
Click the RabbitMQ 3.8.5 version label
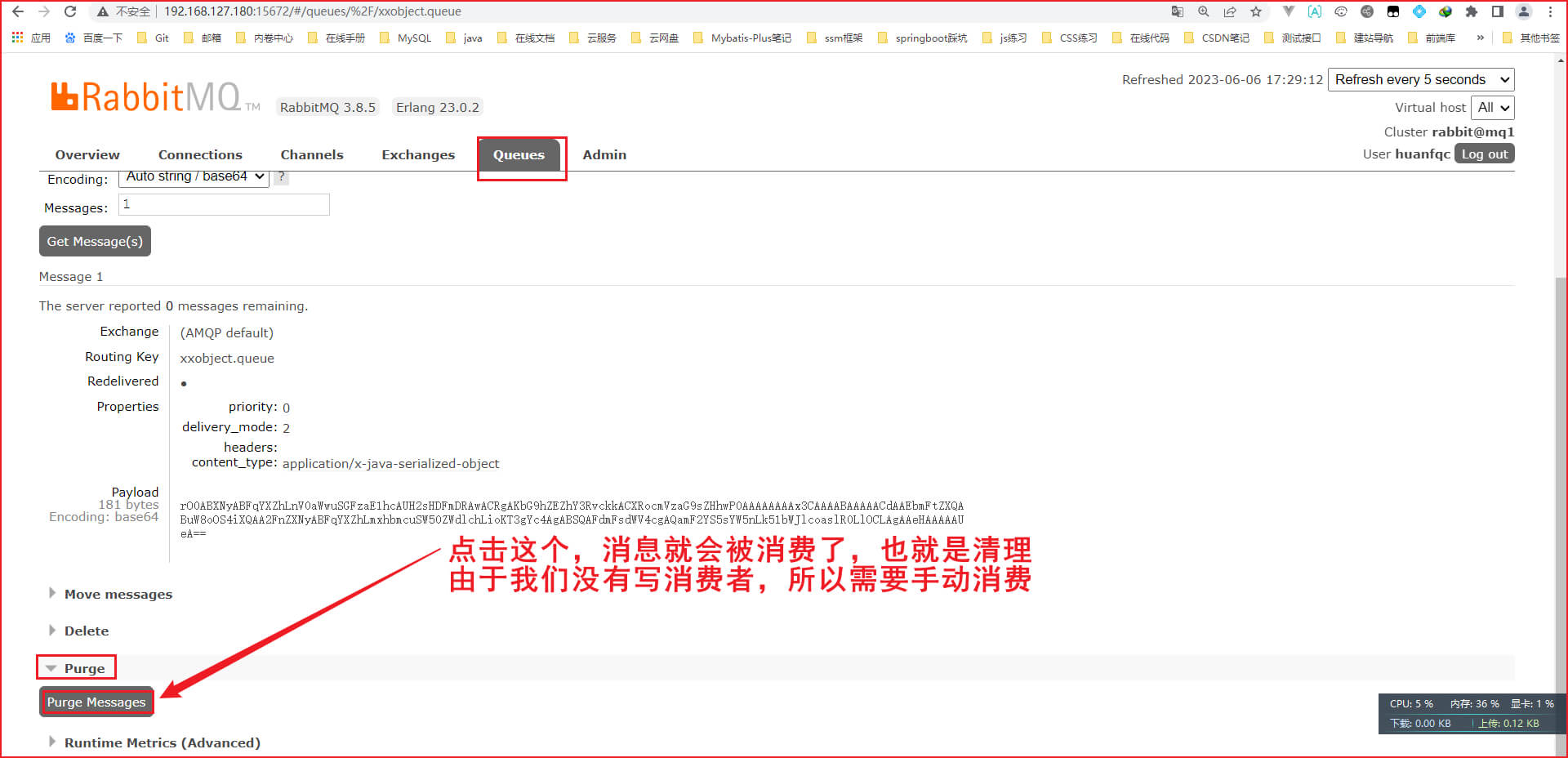327,107
